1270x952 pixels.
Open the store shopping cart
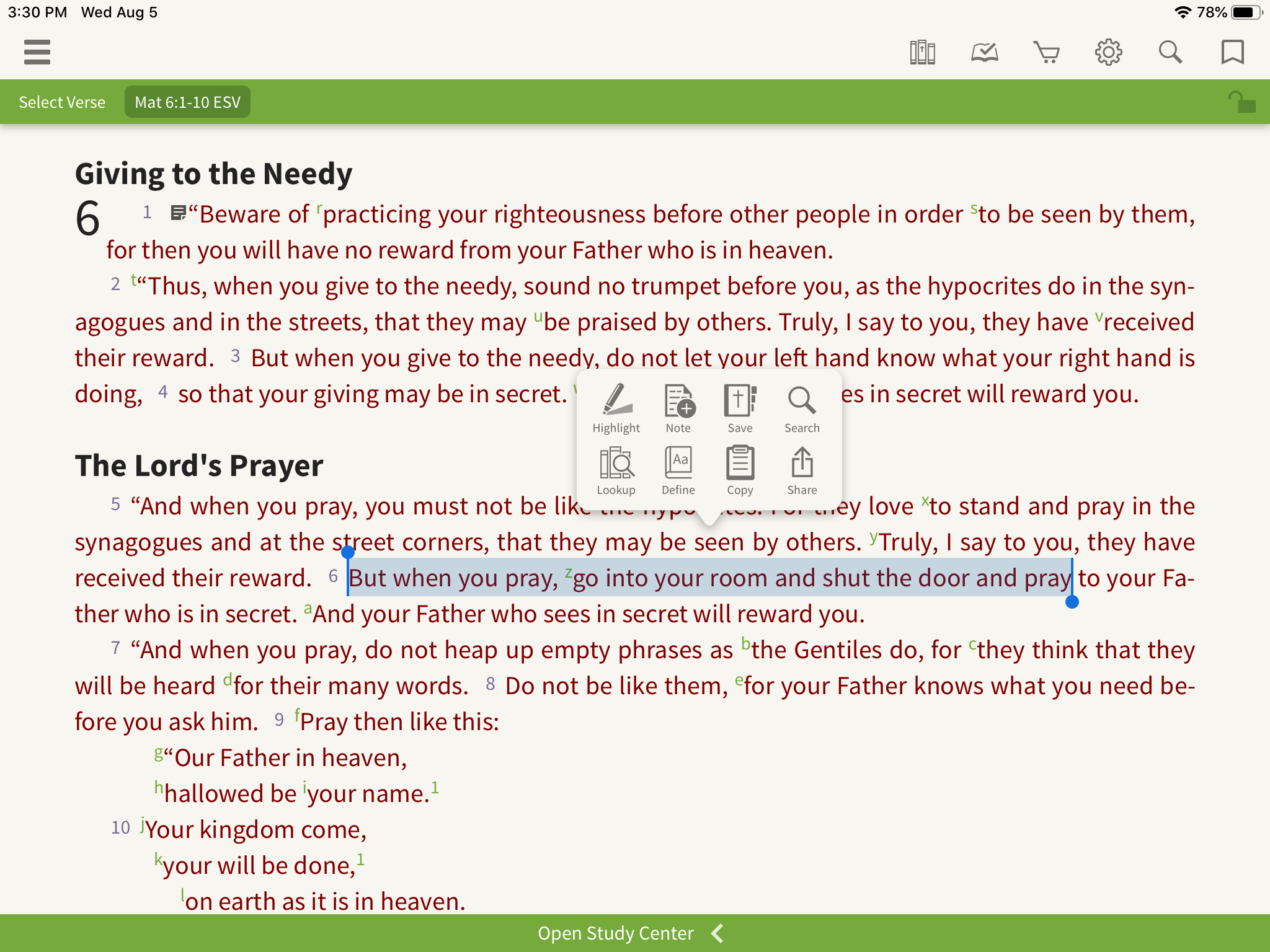click(1046, 52)
